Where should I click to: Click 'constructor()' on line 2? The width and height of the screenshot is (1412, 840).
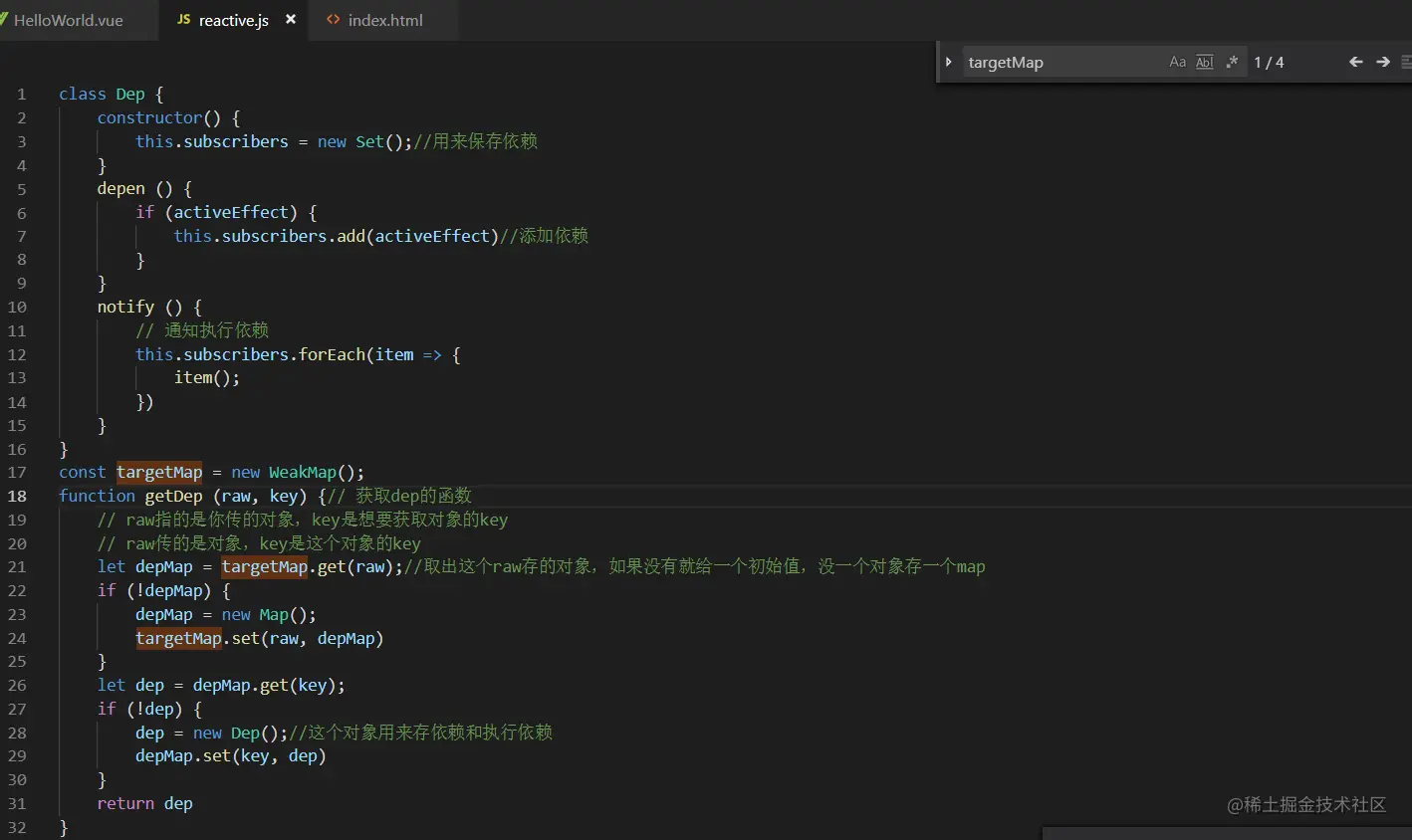pyautogui.click(x=159, y=117)
